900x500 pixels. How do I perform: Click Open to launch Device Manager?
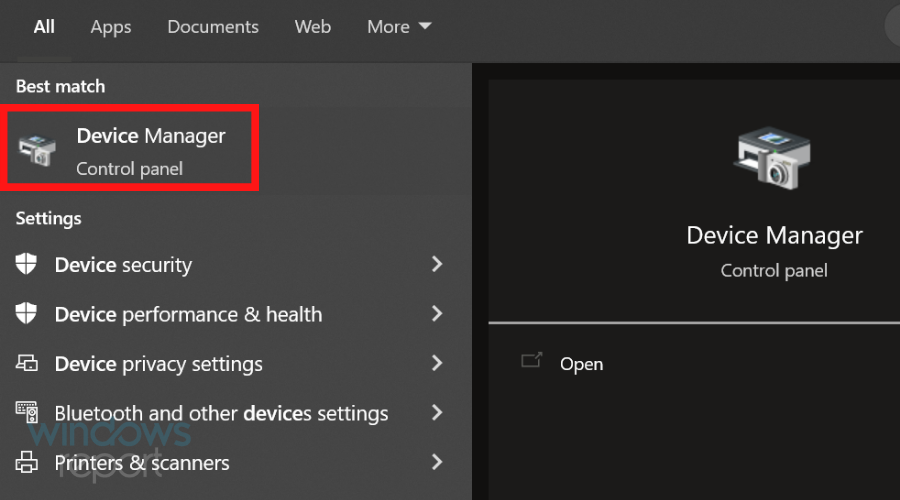coord(581,364)
